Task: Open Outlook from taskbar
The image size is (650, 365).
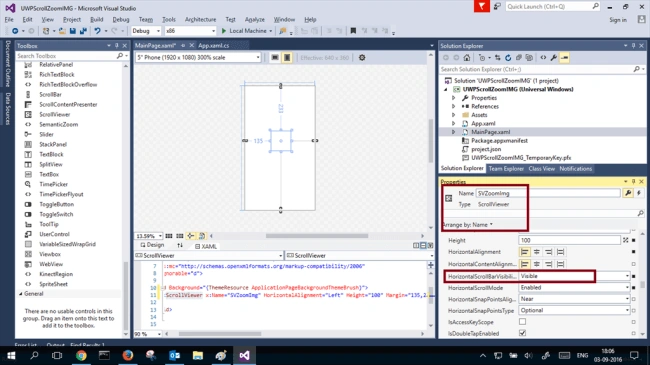Action: pos(175,355)
